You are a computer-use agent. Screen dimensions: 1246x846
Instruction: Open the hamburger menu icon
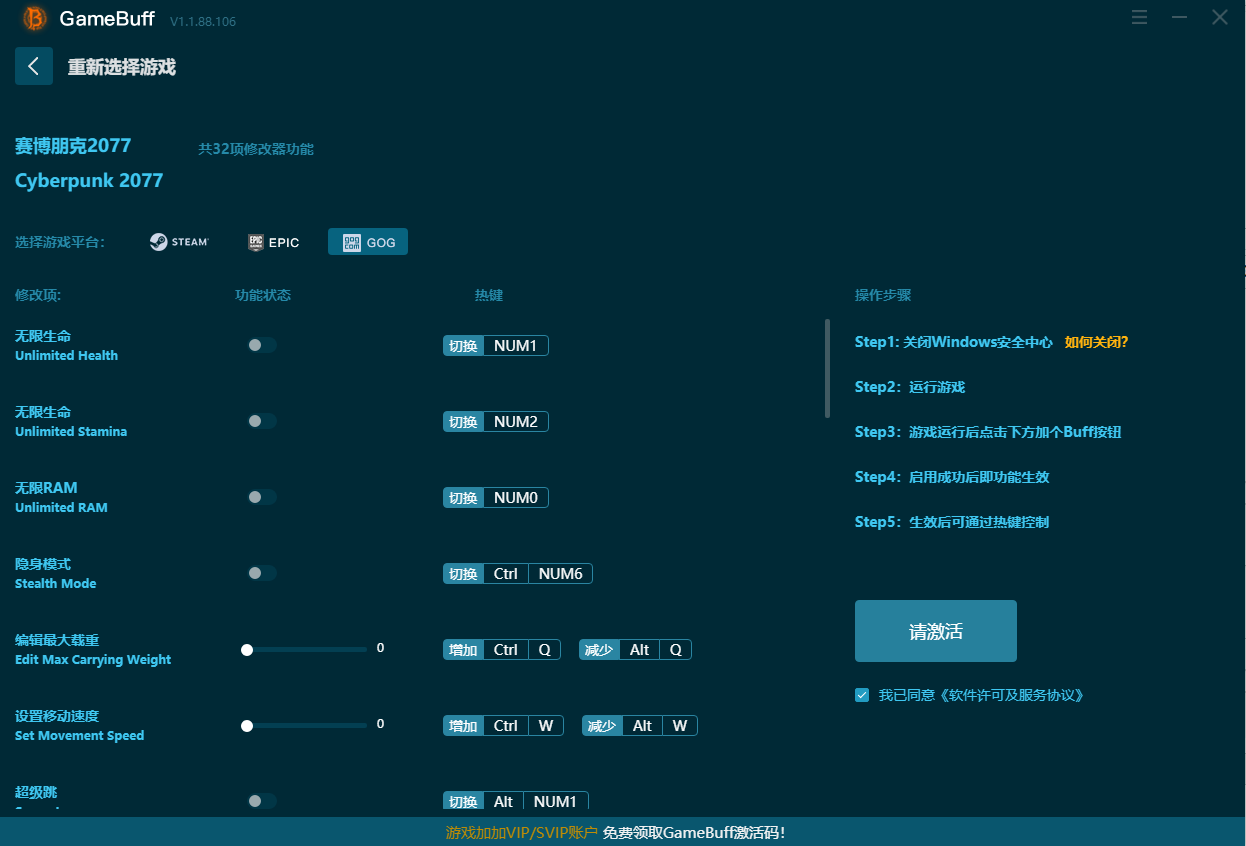[x=1139, y=17]
